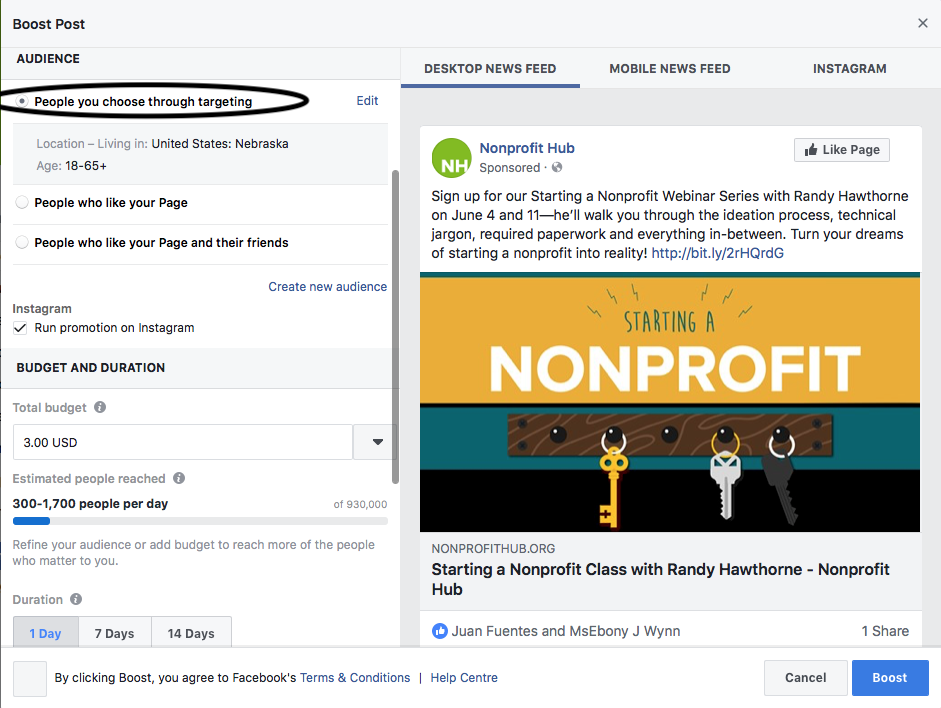This screenshot has width=941, height=708.
Task: Close the Boost Post dialog
Action: [x=922, y=23]
